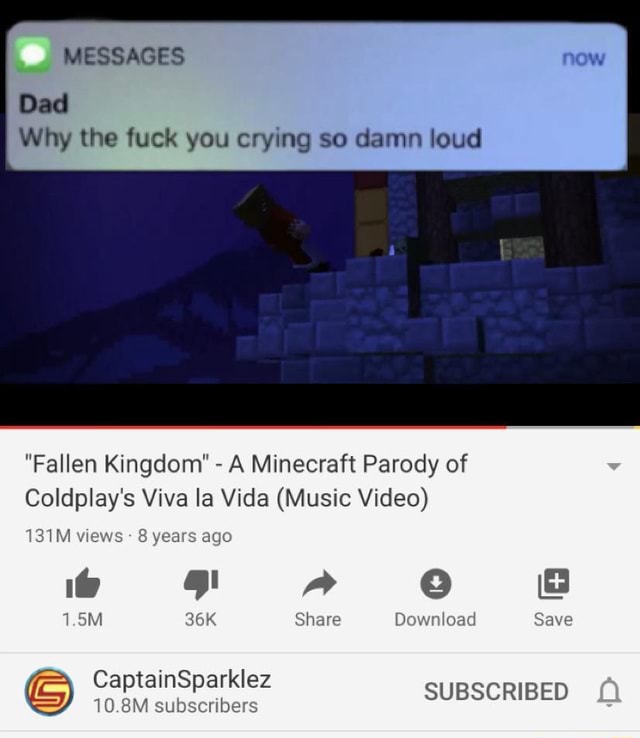Open the CaptainSparklez channel avatar
The width and height of the screenshot is (640, 738).
(x=49, y=691)
